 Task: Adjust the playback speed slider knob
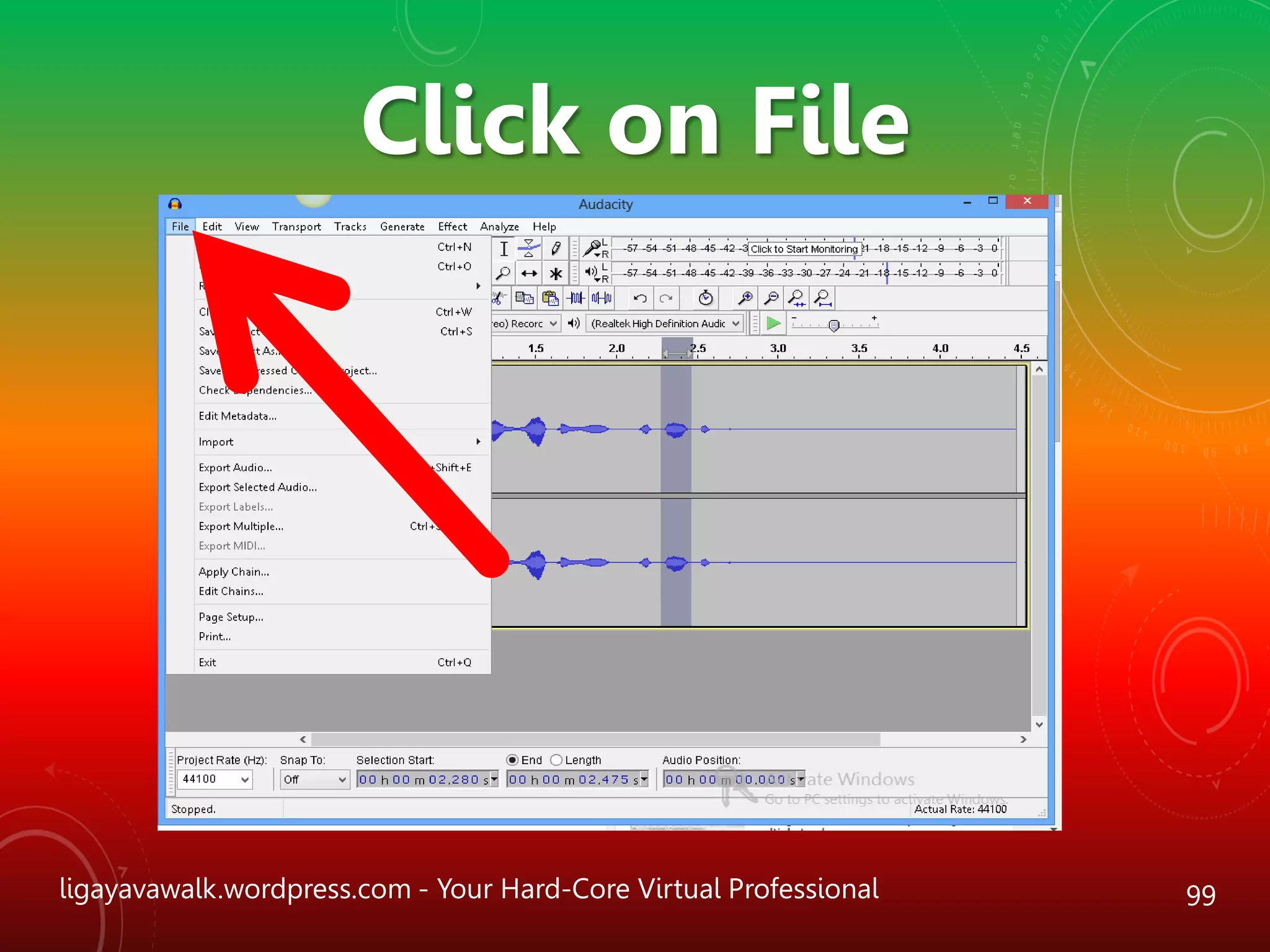coord(834,325)
